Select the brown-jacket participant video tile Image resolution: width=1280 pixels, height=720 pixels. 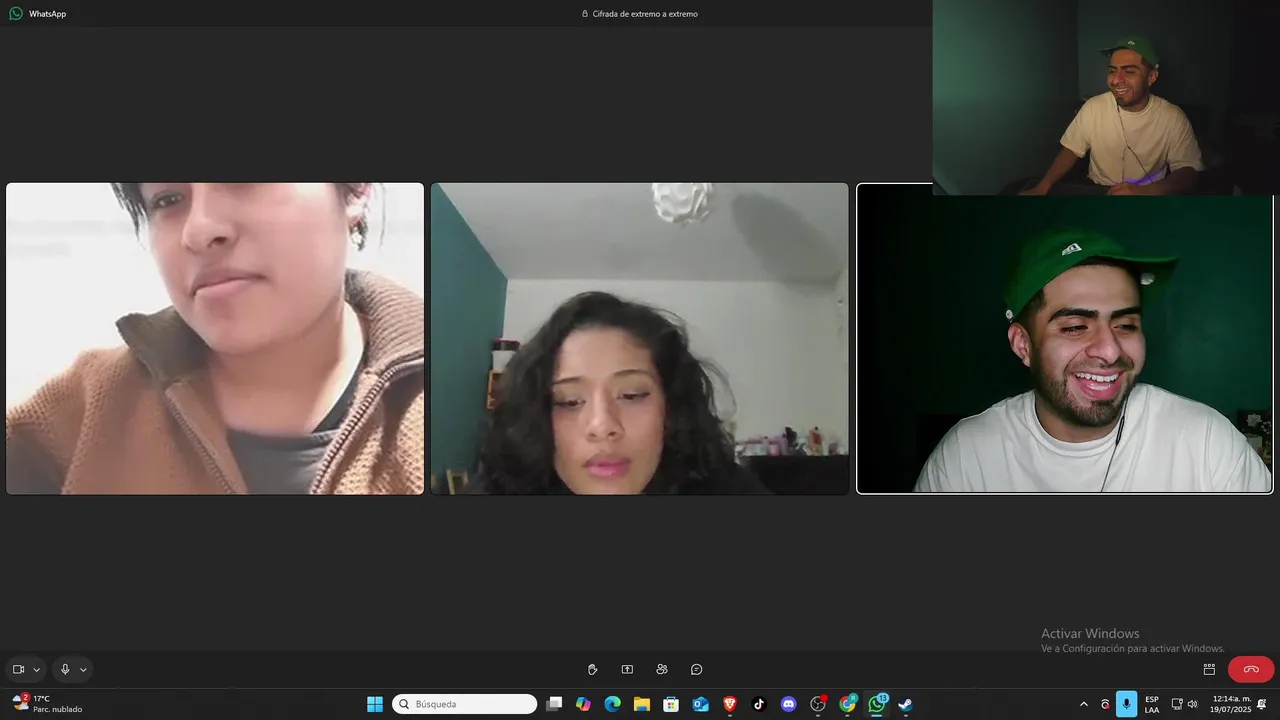point(215,338)
